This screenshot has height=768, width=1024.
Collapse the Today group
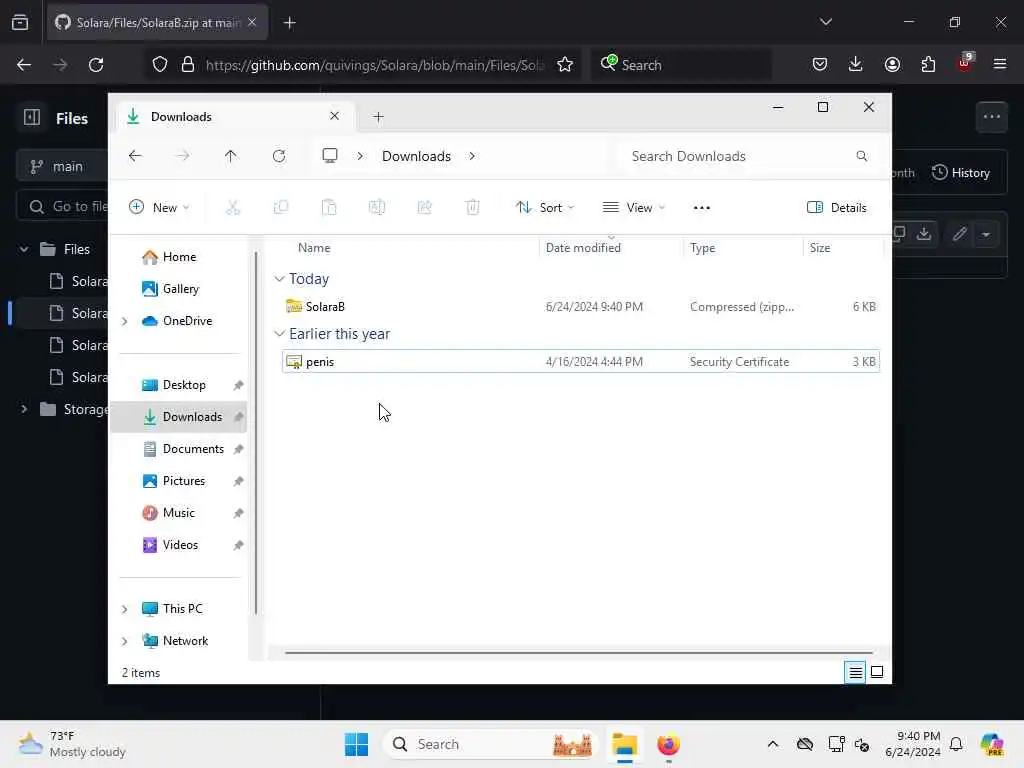280,279
